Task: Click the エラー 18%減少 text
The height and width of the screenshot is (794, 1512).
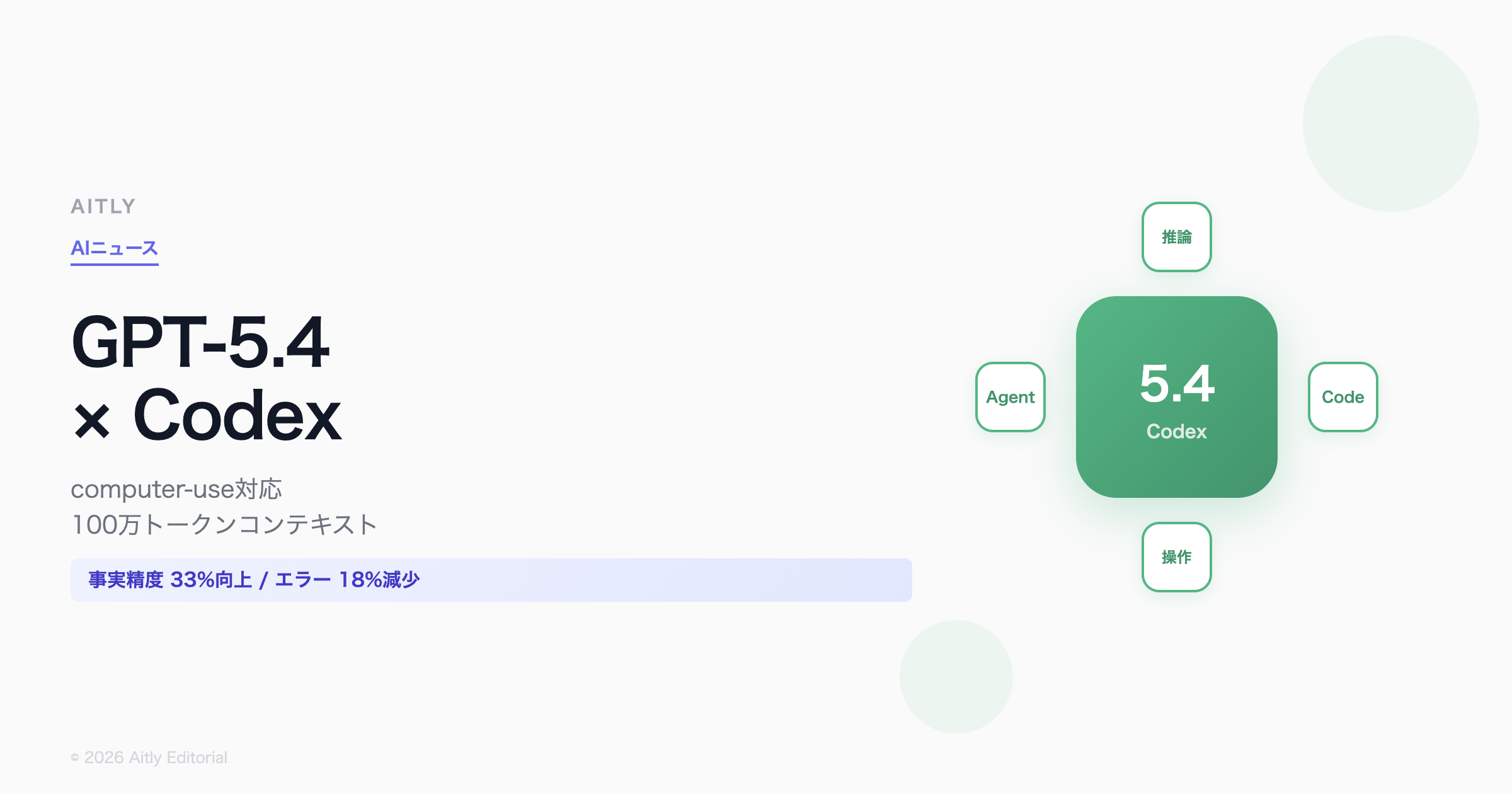Action: (x=347, y=580)
